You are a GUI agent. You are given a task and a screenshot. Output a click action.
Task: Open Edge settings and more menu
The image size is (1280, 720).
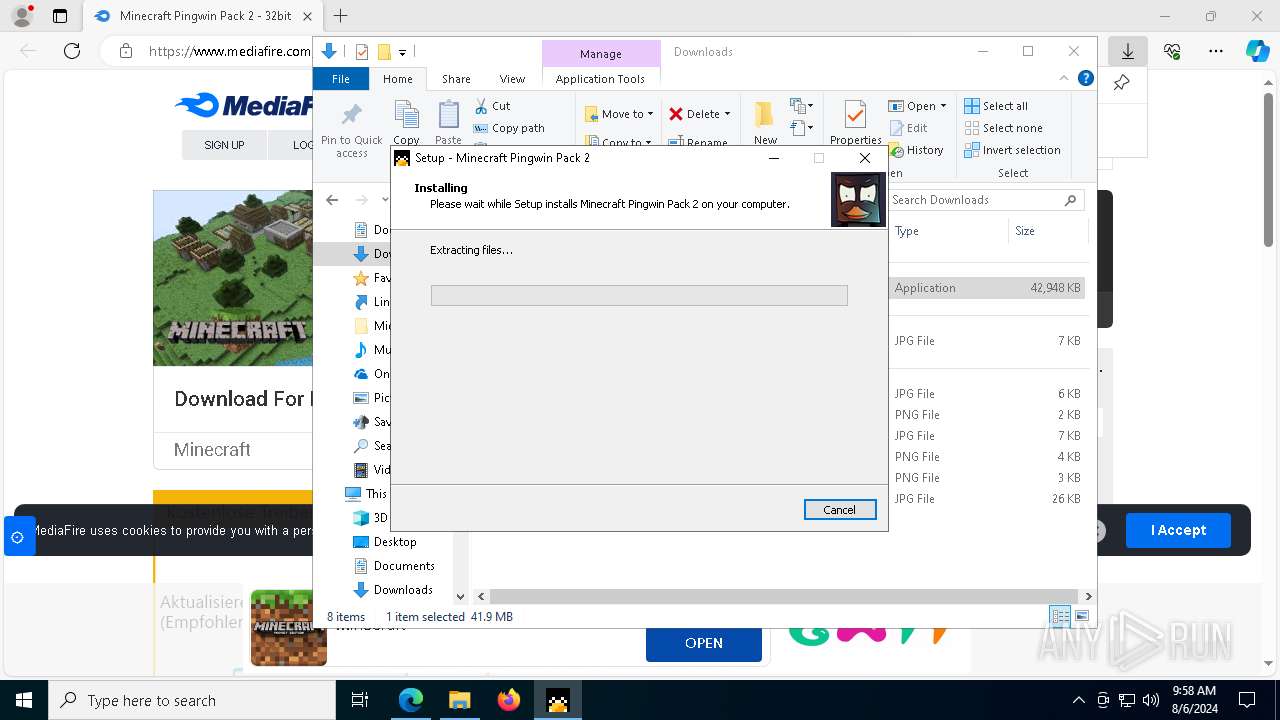(1216, 51)
